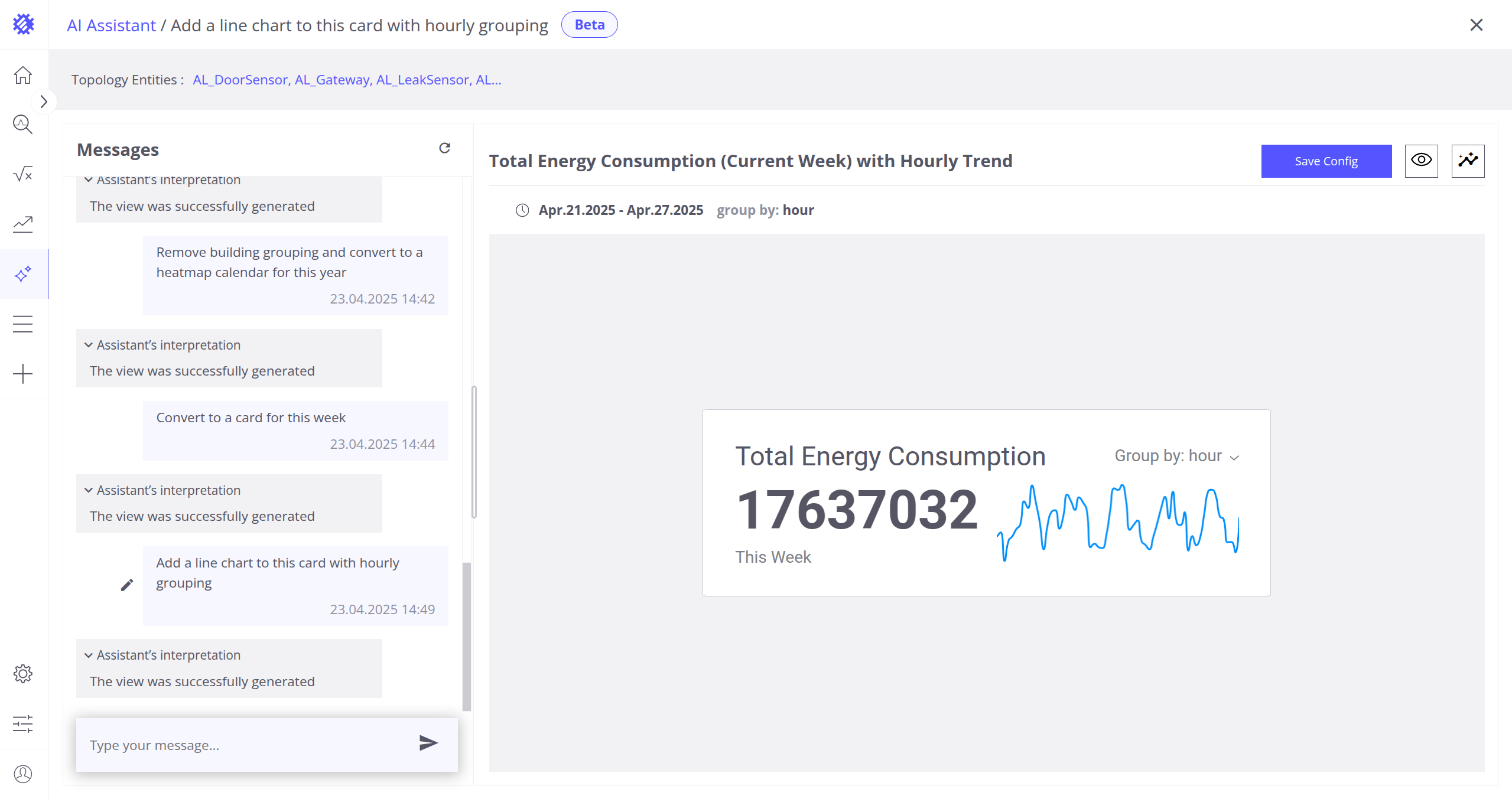
Task: Open the formula square-root sidebar icon
Action: tap(23, 174)
